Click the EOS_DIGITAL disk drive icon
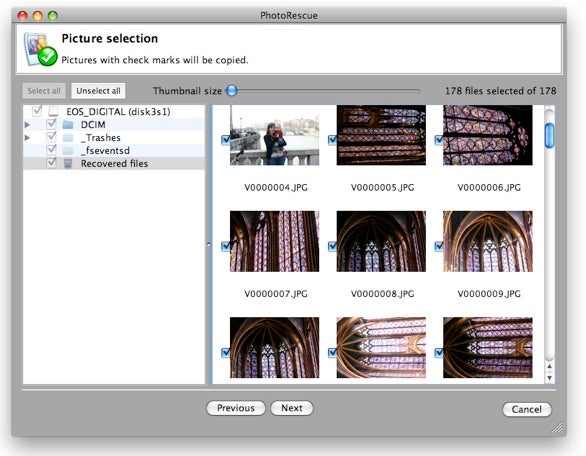 [53, 111]
